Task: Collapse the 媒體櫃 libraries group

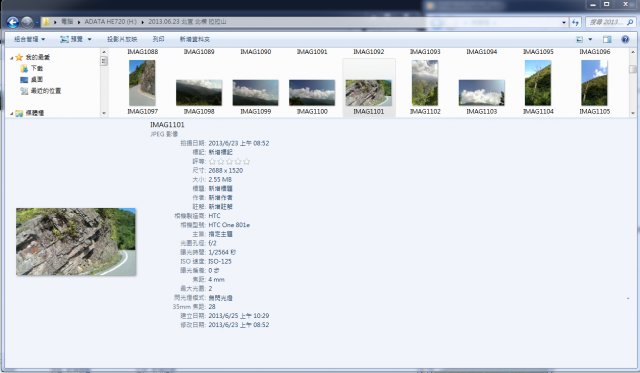Action: [11, 113]
